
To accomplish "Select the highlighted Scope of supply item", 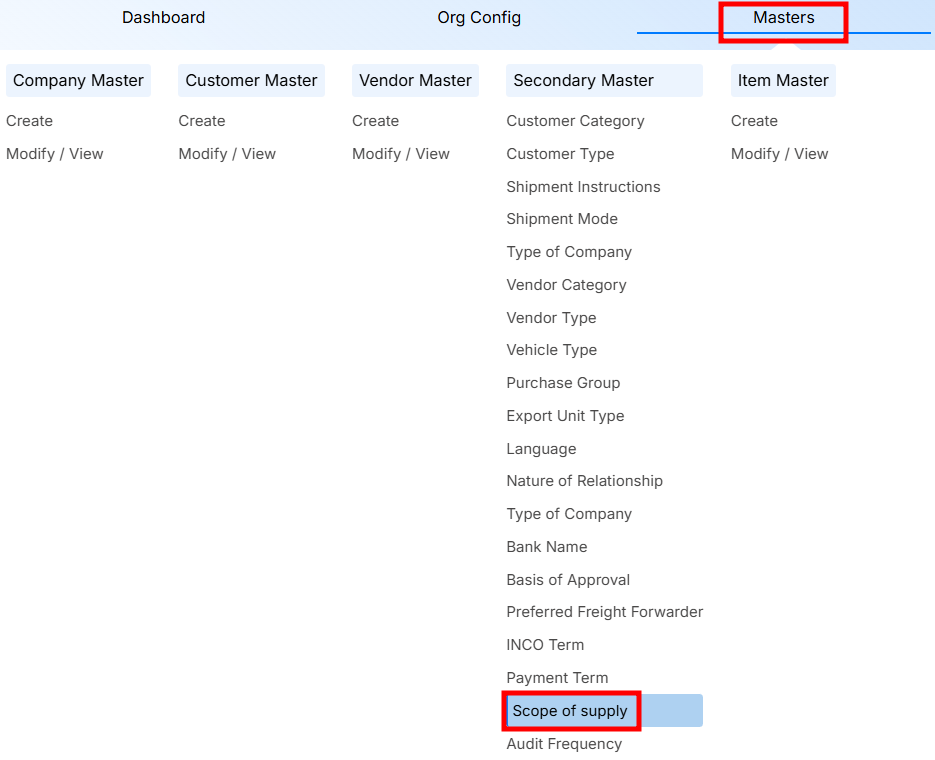I will [570, 711].
